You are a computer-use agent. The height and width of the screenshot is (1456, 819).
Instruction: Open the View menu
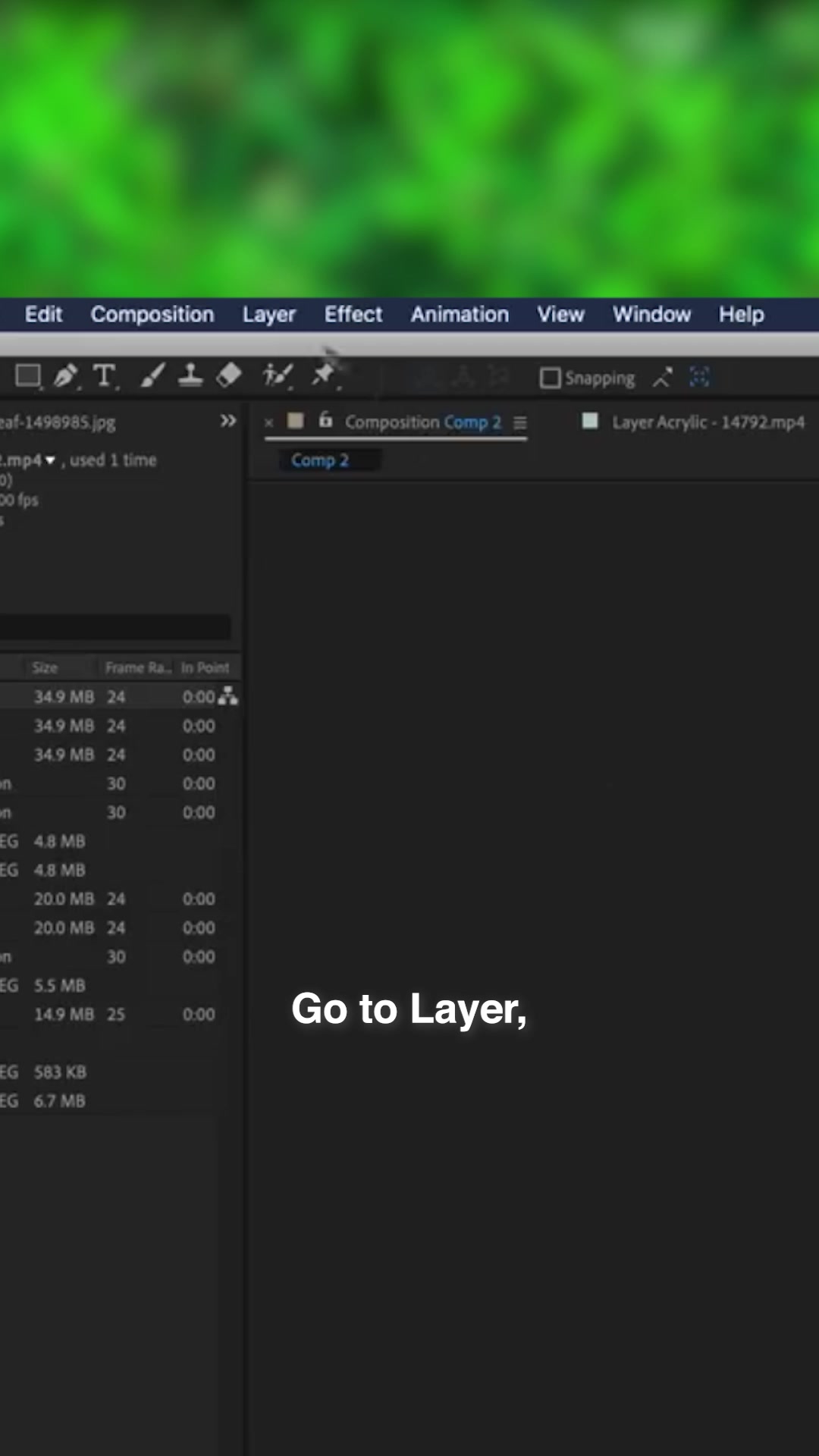(561, 314)
